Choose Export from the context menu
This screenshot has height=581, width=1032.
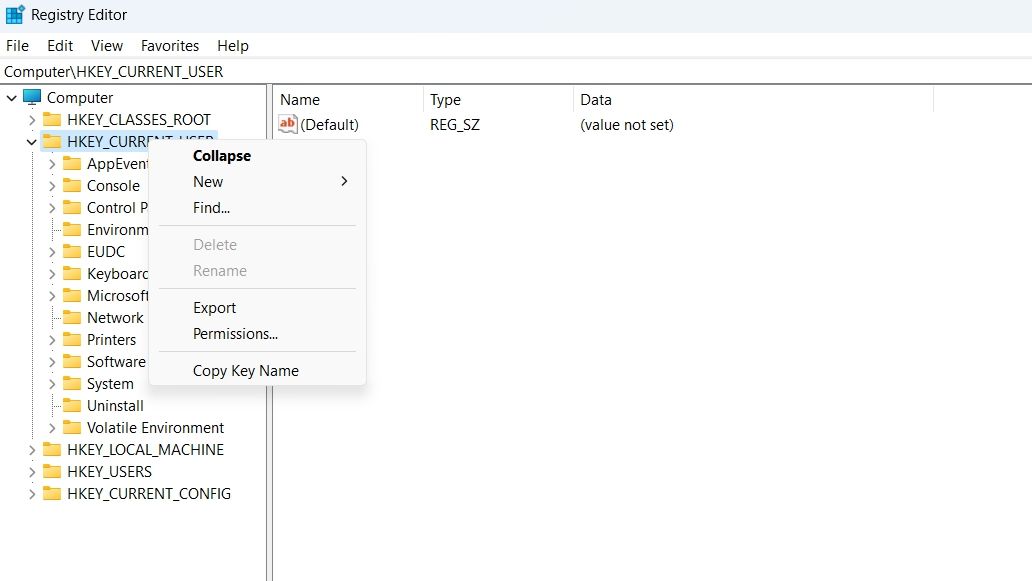[x=215, y=308]
